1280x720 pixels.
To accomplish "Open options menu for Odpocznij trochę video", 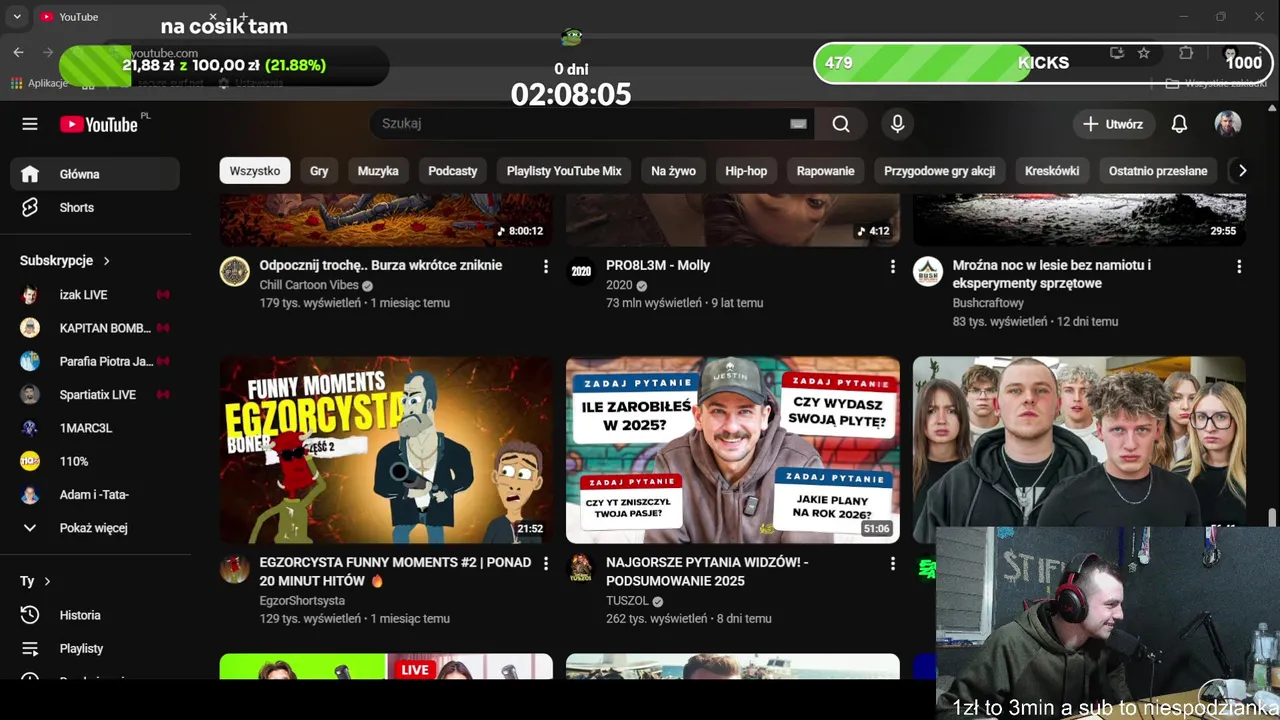I will (x=545, y=266).
